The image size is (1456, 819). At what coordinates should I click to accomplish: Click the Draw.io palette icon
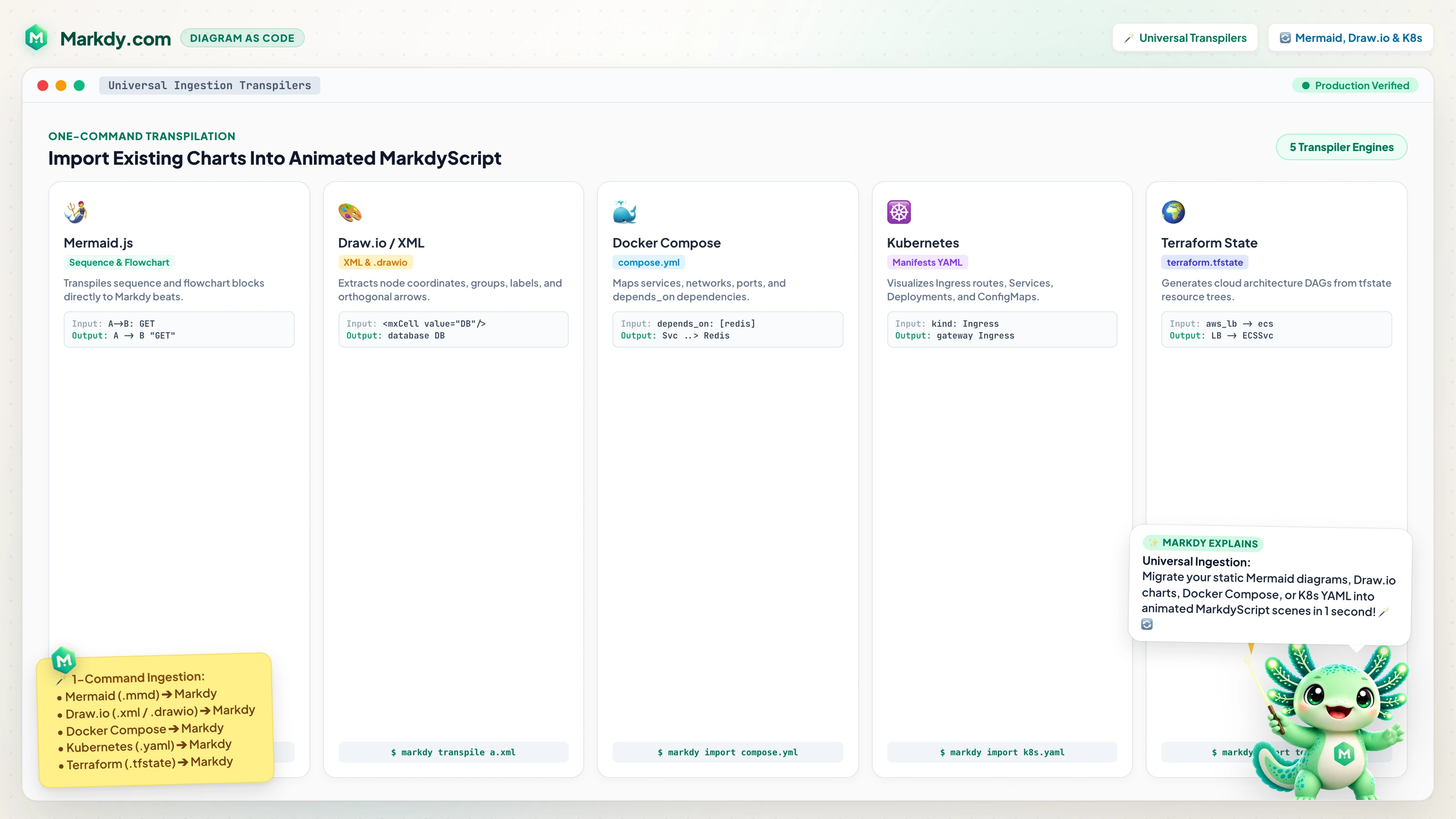tap(350, 212)
